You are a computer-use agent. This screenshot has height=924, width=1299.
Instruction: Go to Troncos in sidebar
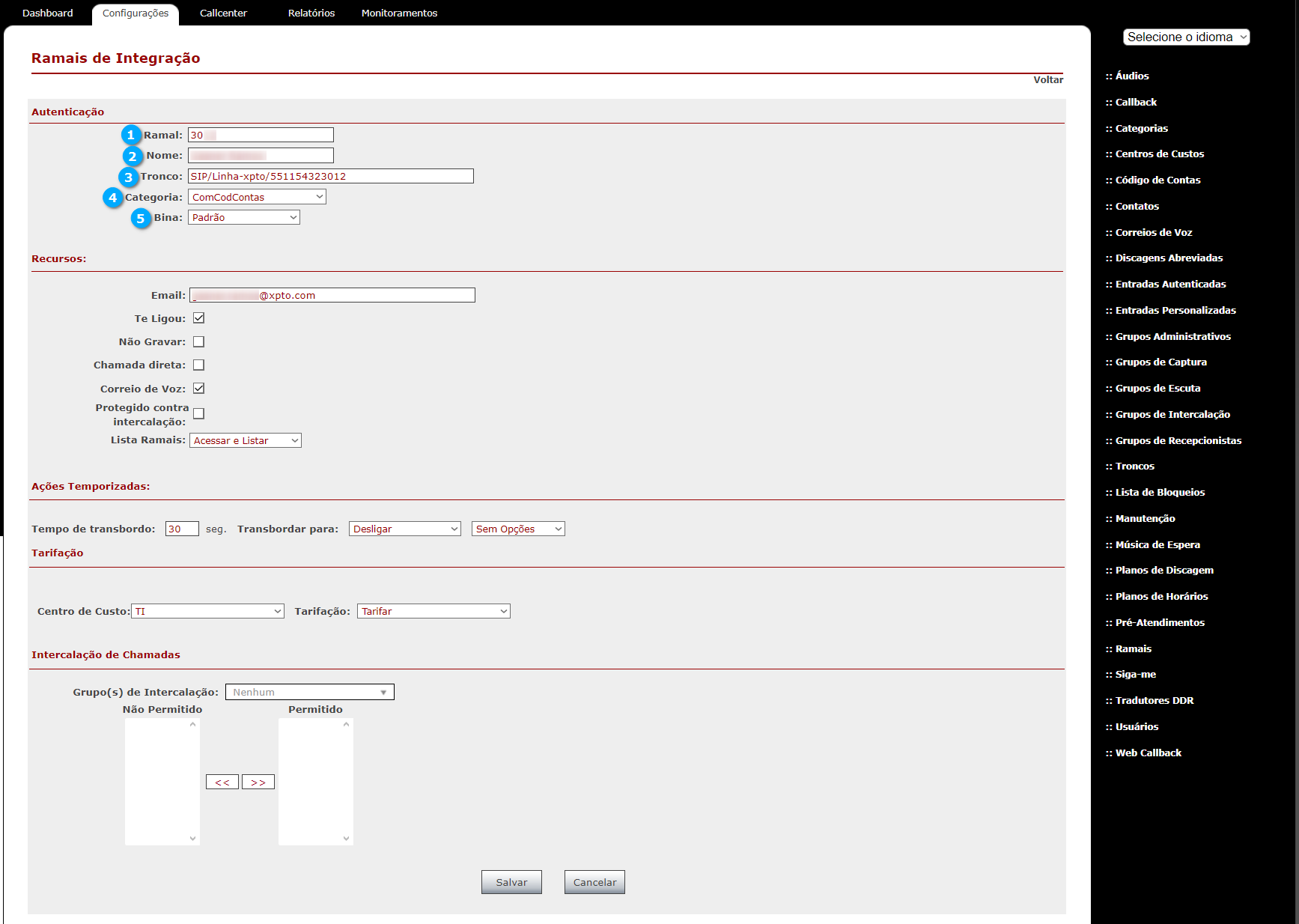coord(1134,466)
